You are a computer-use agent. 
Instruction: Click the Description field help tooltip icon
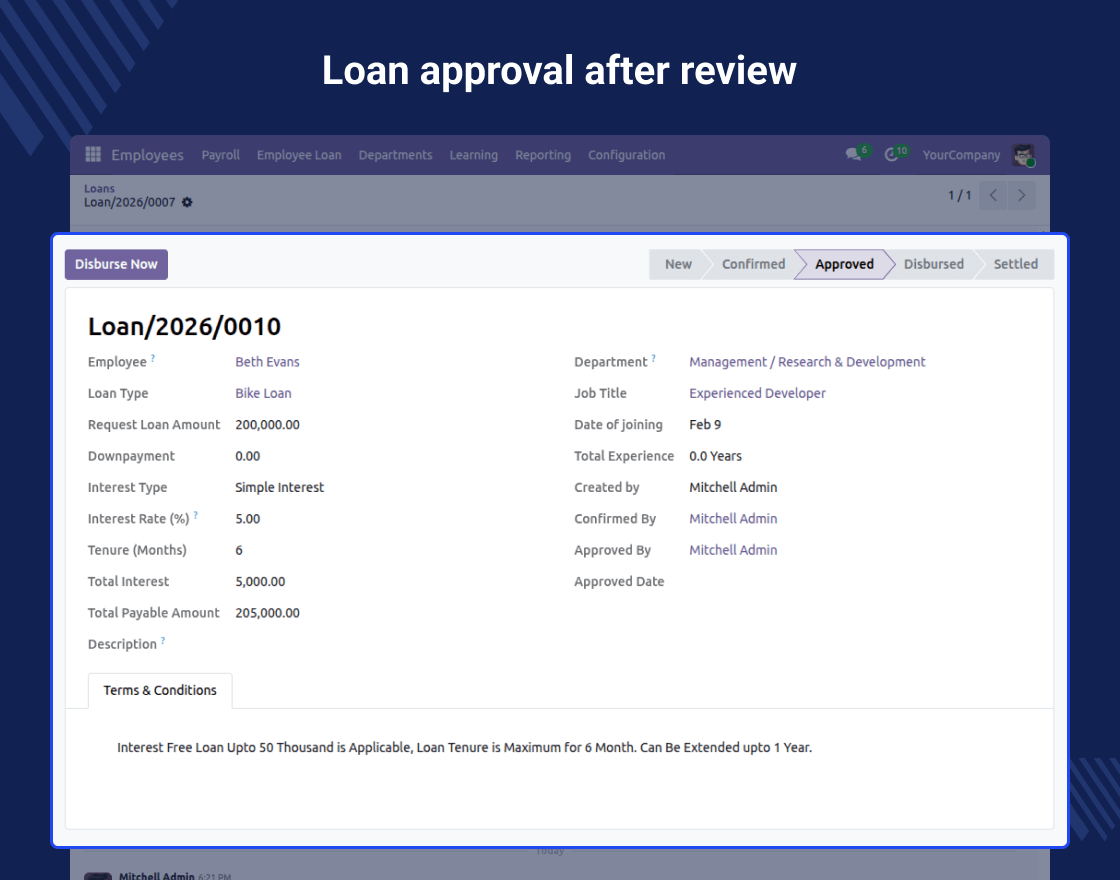[163, 641]
